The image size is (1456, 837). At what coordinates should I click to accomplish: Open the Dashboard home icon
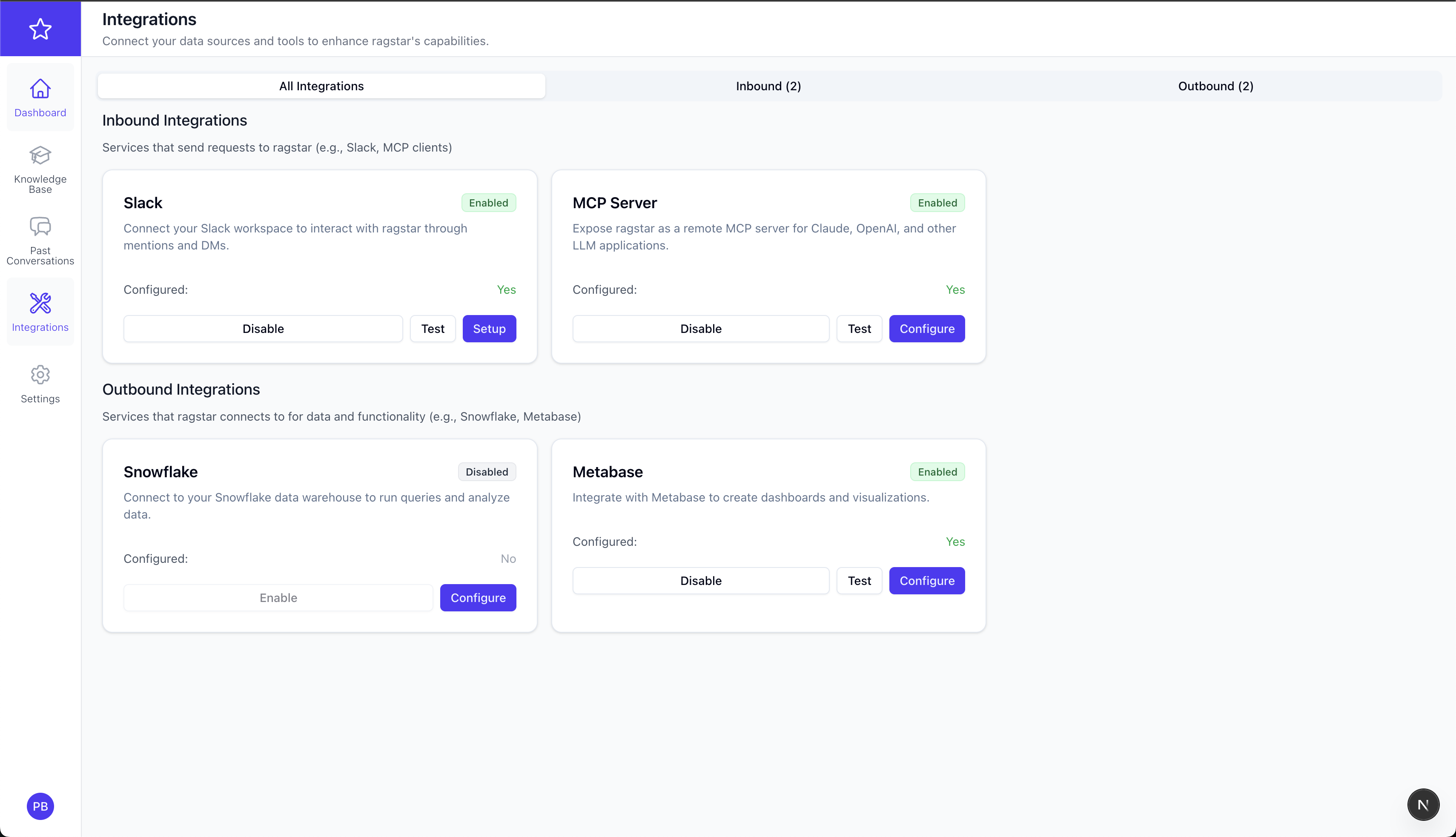coord(40,89)
